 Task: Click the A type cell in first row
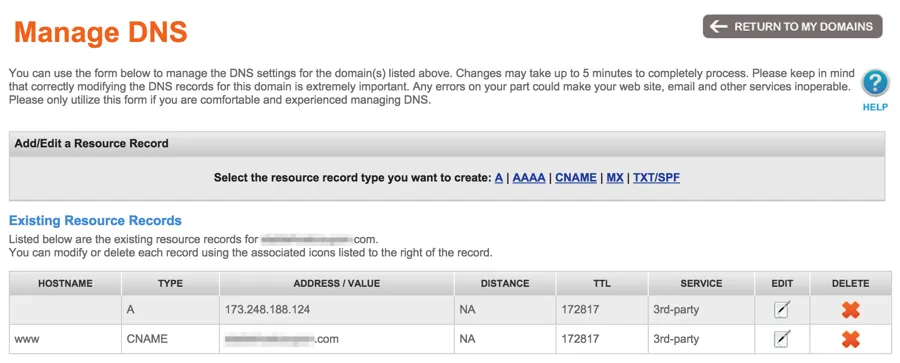coord(170,310)
